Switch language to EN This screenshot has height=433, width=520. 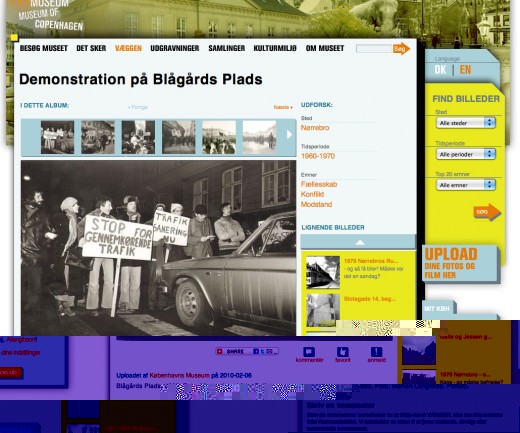465,70
